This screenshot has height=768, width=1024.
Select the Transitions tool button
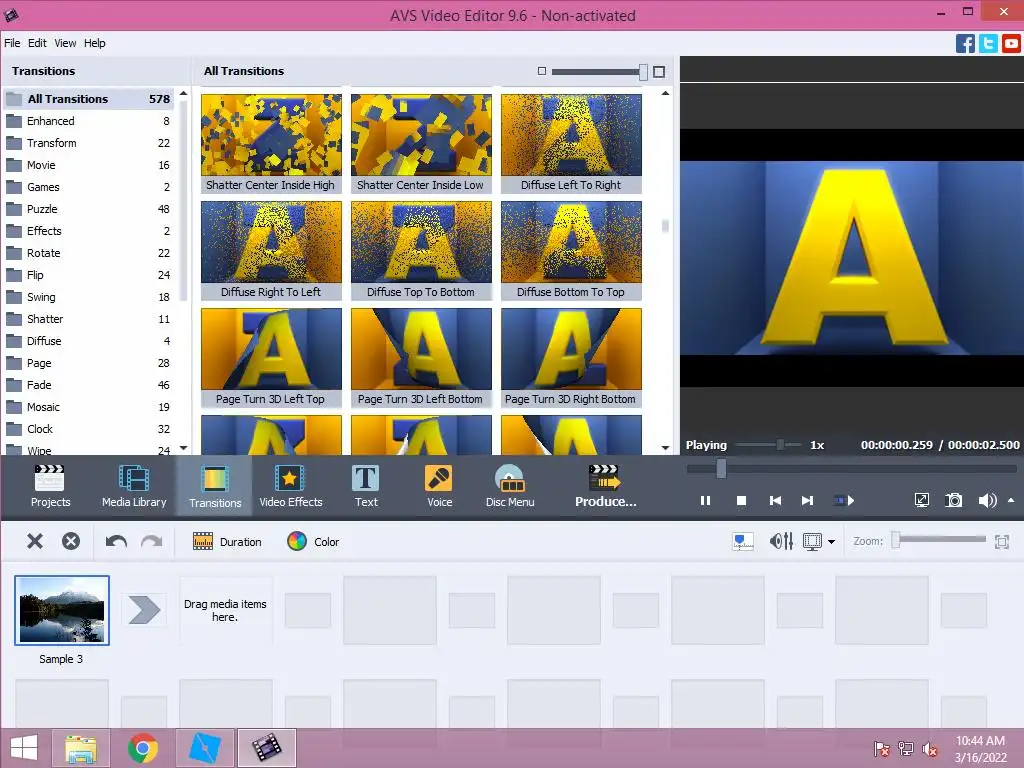tap(215, 486)
